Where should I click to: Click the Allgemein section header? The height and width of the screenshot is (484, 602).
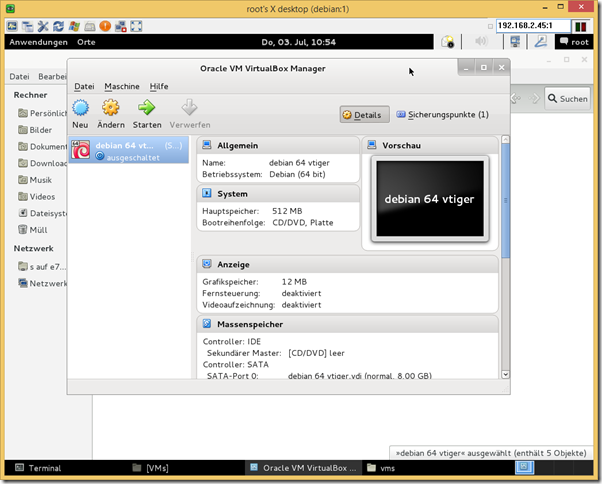point(278,145)
